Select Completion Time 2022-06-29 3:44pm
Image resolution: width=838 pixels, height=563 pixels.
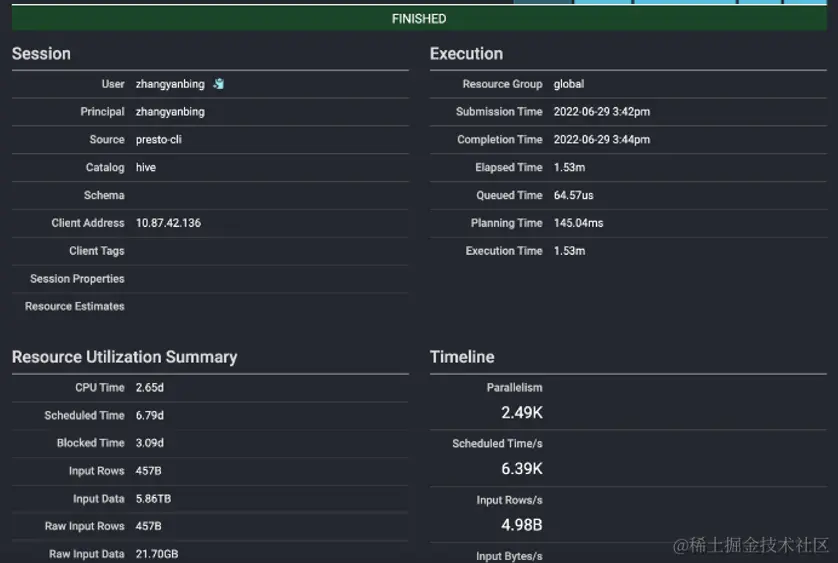(x=602, y=140)
